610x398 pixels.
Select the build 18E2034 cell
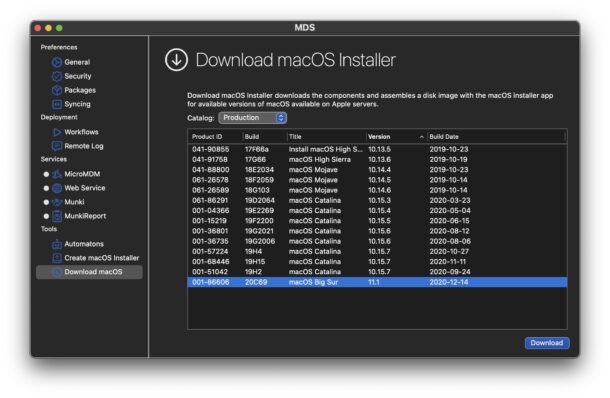pos(259,170)
